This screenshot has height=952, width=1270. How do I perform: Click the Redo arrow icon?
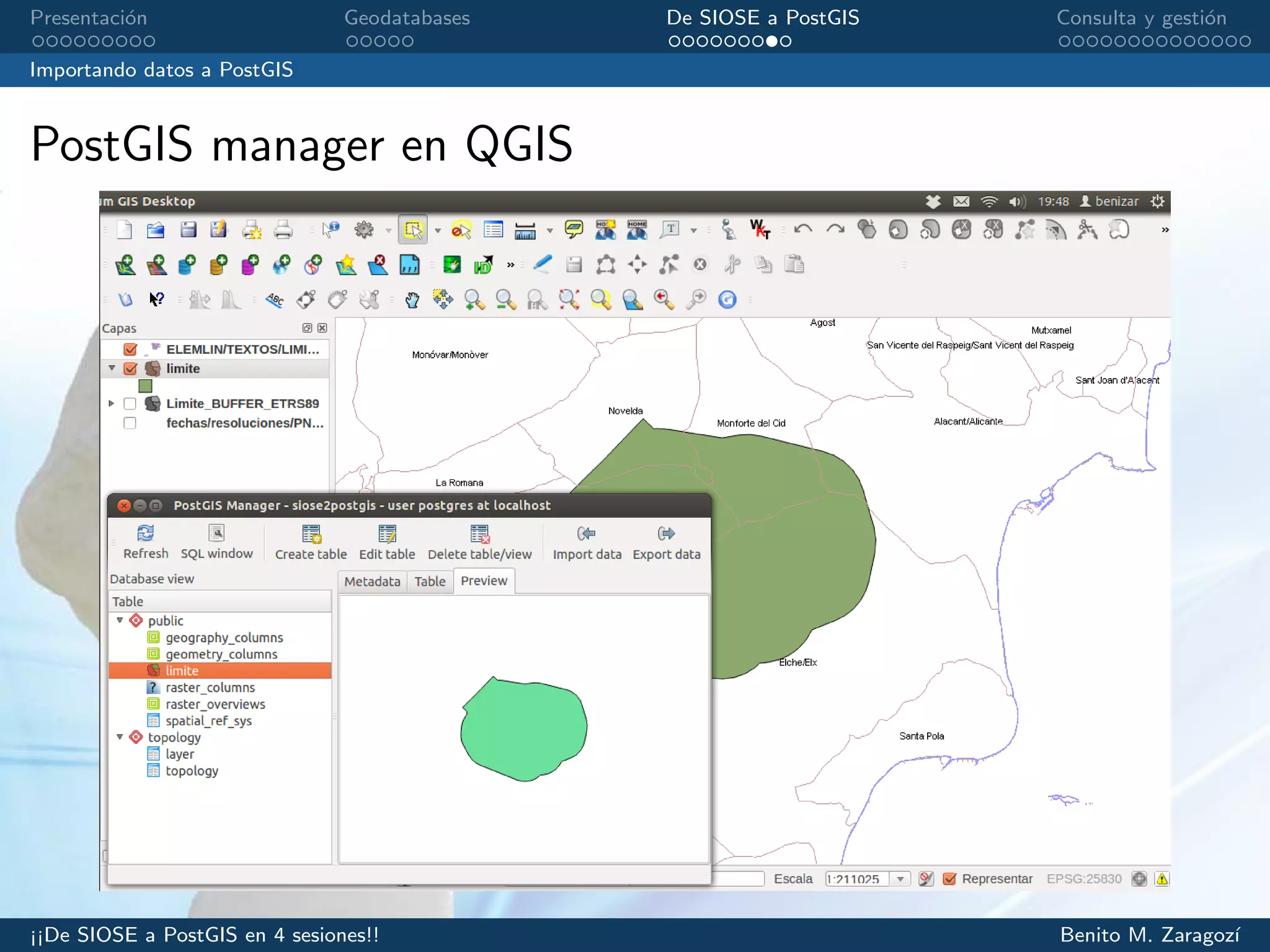[835, 230]
